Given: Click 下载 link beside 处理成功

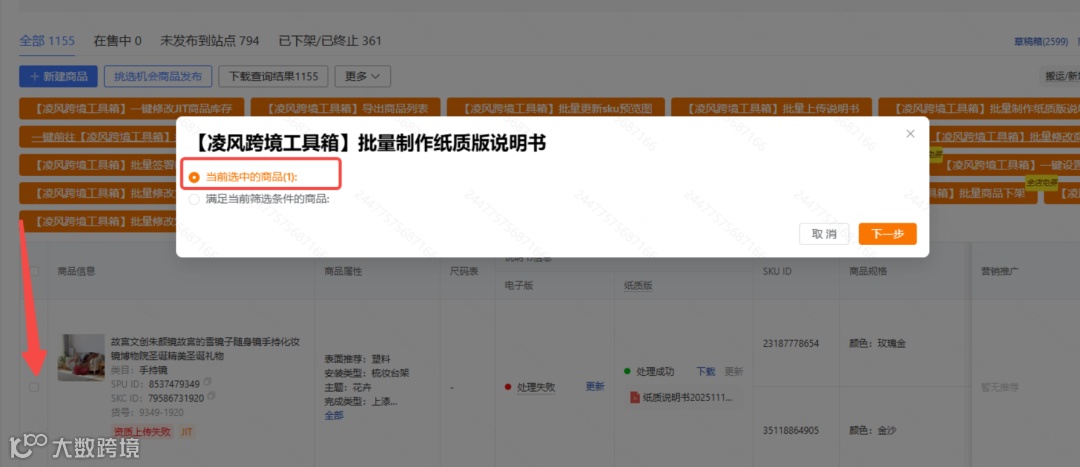Looking at the screenshot, I should [705, 371].
